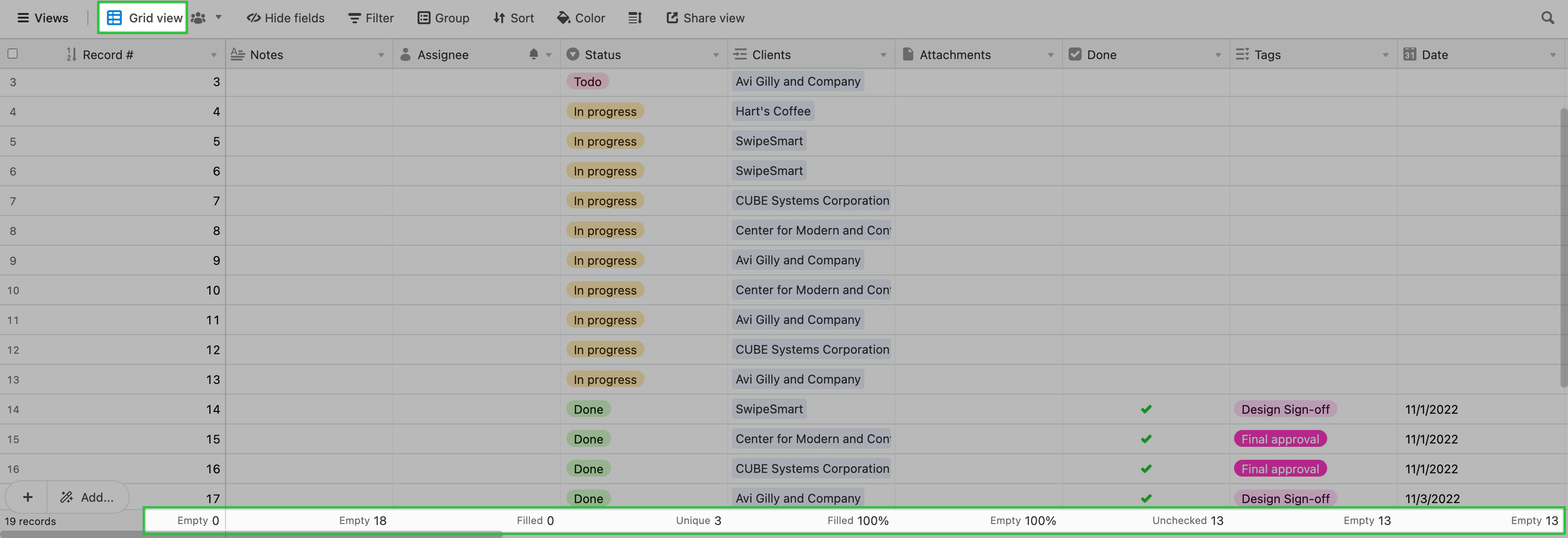The image size is (1568, 538).
Task: Click Clients summary Filled 100%
Action: click(857, 520)
